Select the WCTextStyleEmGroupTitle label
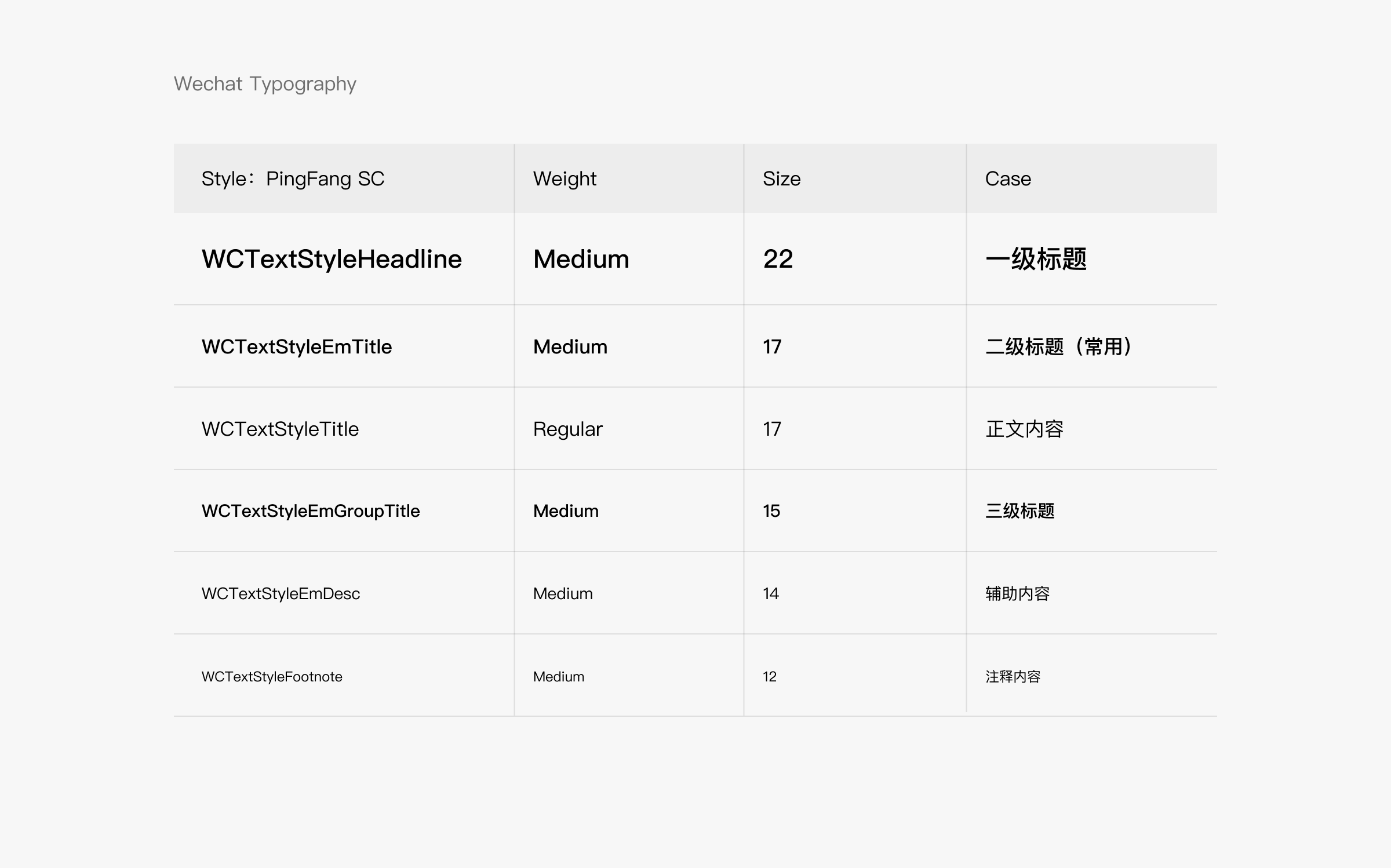Viewport: 1391px width, 868px height. (x=311, y=511)
